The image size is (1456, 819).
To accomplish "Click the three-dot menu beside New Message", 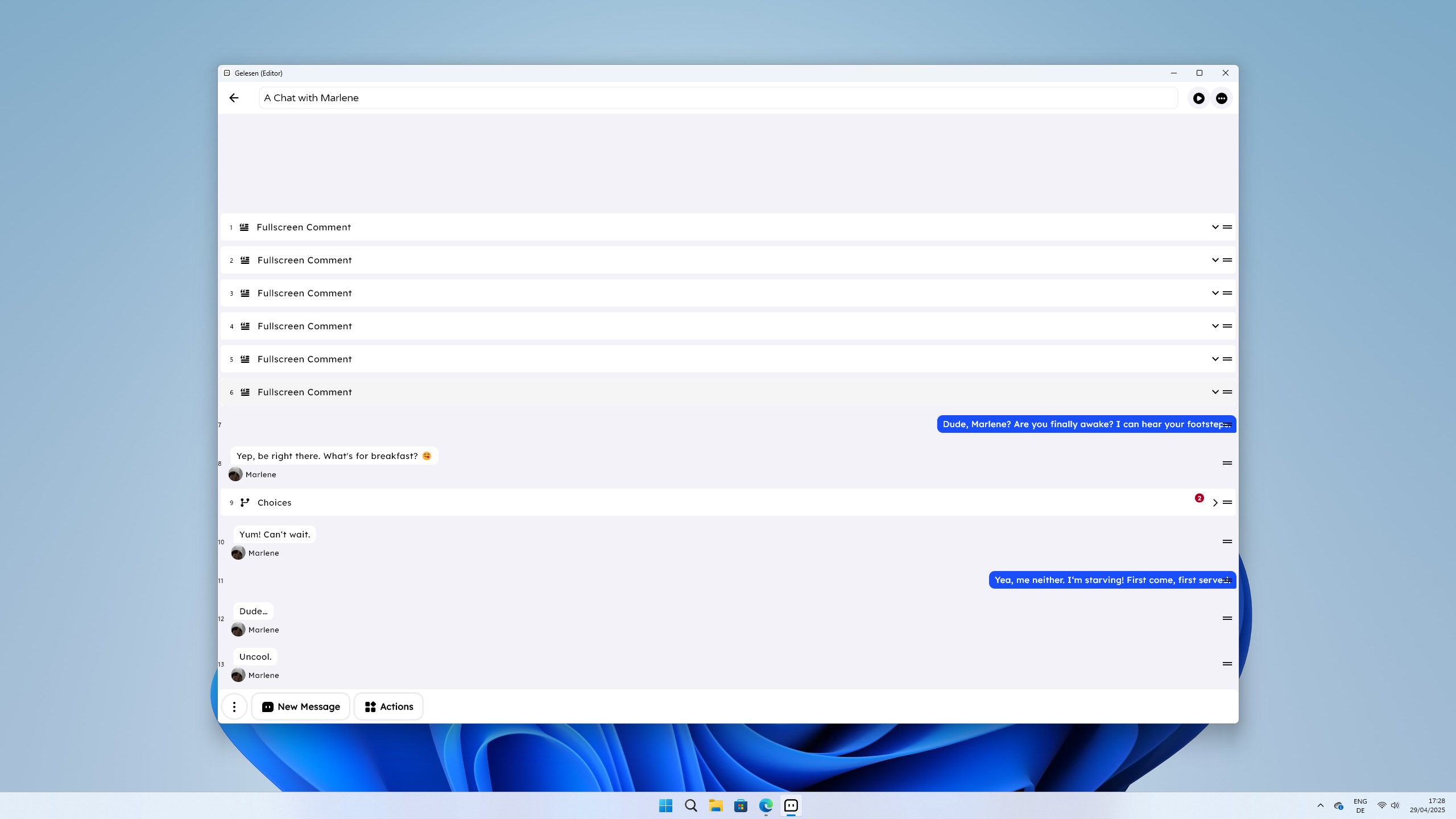I will click(x=234, y=706).
